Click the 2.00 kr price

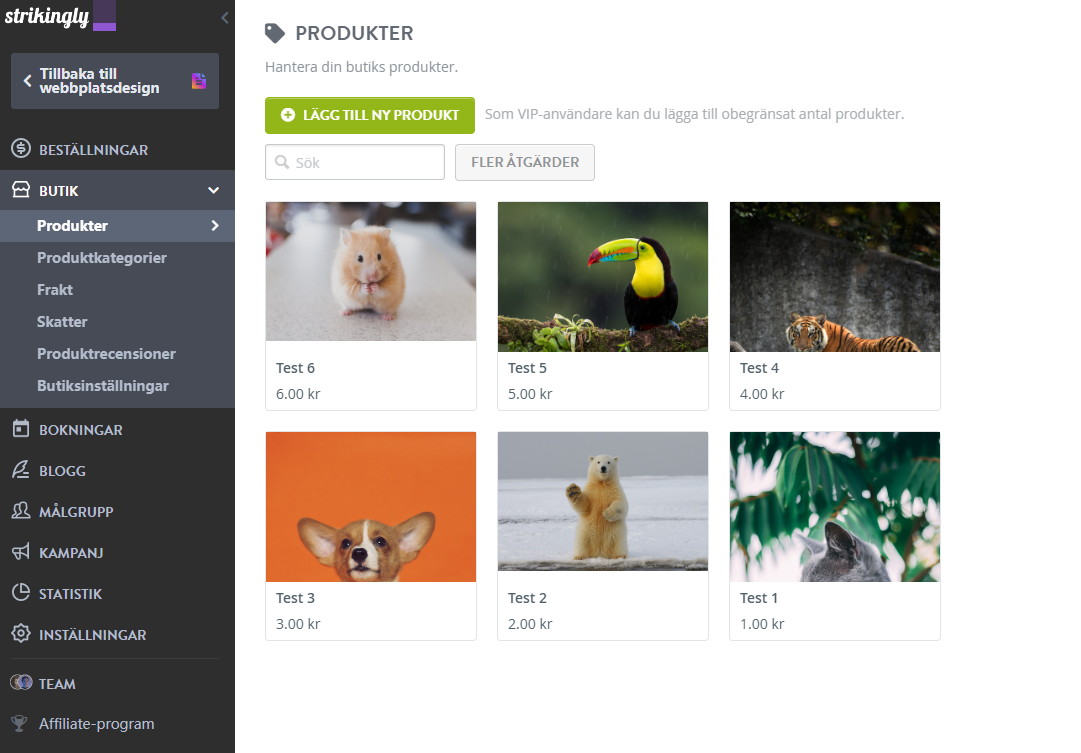(530, 624)
